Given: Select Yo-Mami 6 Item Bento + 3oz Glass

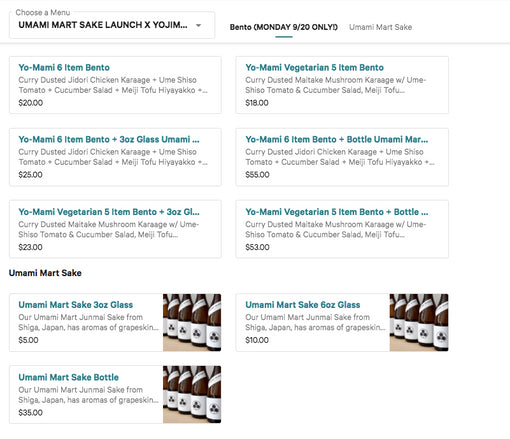Looking at the screenshot, I should [x=115, y=157].
